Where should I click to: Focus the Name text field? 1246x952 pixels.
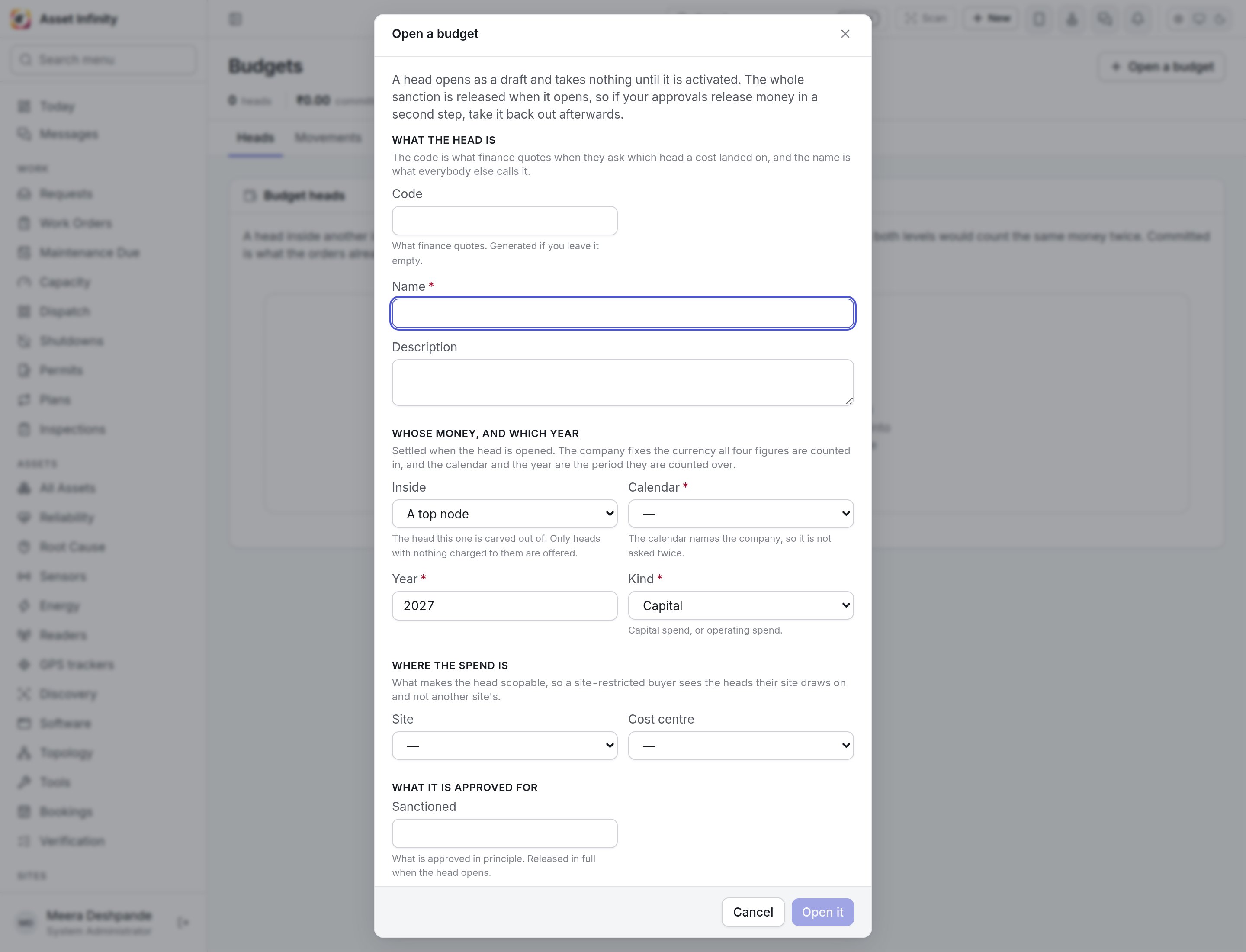623,313
